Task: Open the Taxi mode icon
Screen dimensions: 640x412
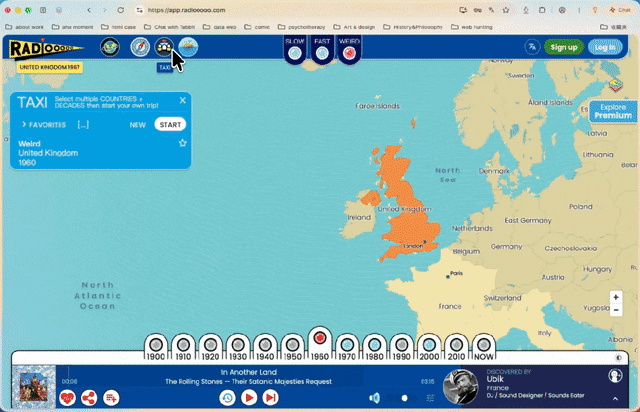Action: [x=164, y=47]
